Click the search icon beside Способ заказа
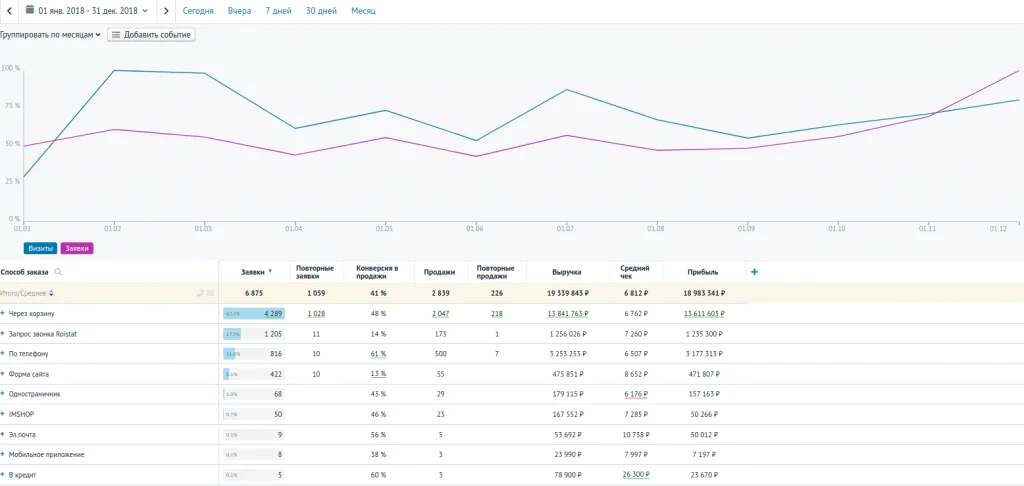This screenshot has height=486, width=1024. [x=59, y=272]
